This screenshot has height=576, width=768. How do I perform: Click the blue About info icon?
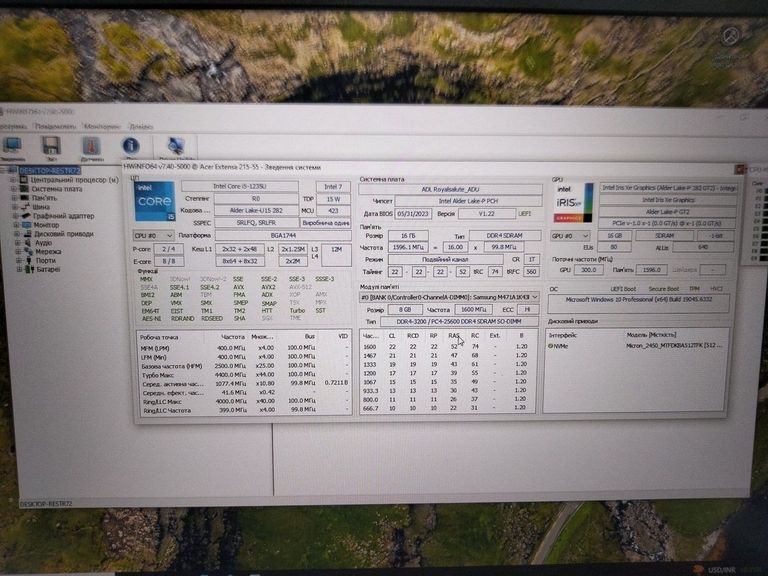(131, 146)
